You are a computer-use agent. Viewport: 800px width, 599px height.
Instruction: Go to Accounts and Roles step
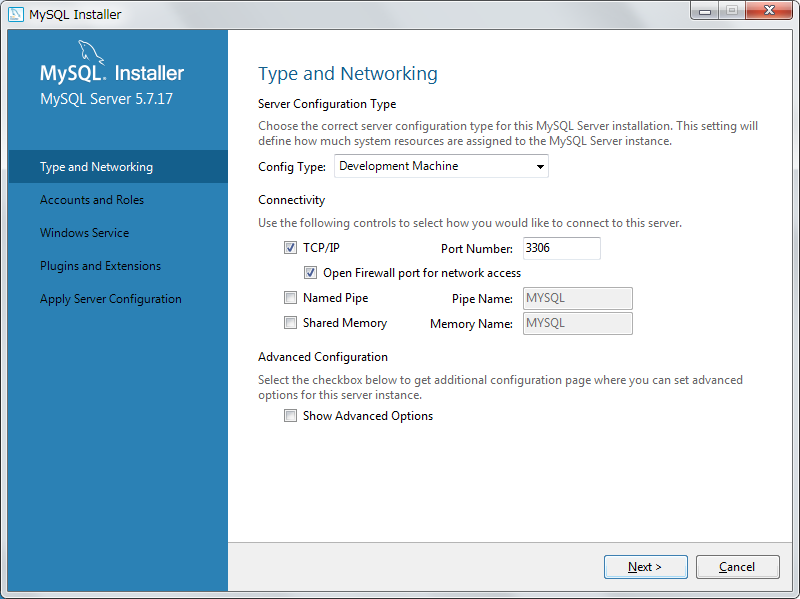point(92,200)
